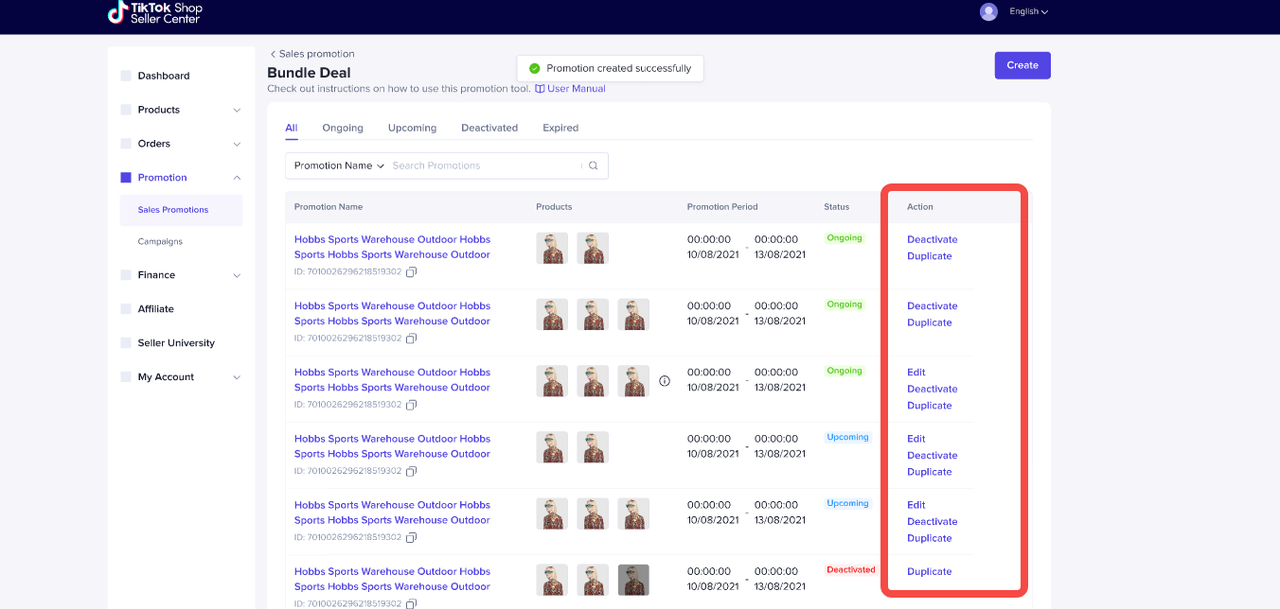Open the Promotion Name filter dropdown
Screen dimensions: 1280x609
(x=339, y=166)
